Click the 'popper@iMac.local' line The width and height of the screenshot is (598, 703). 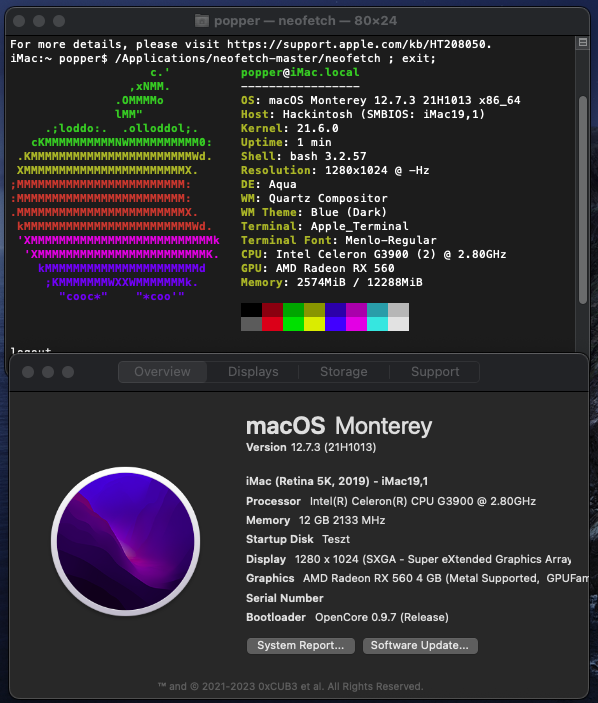point(300,72)
